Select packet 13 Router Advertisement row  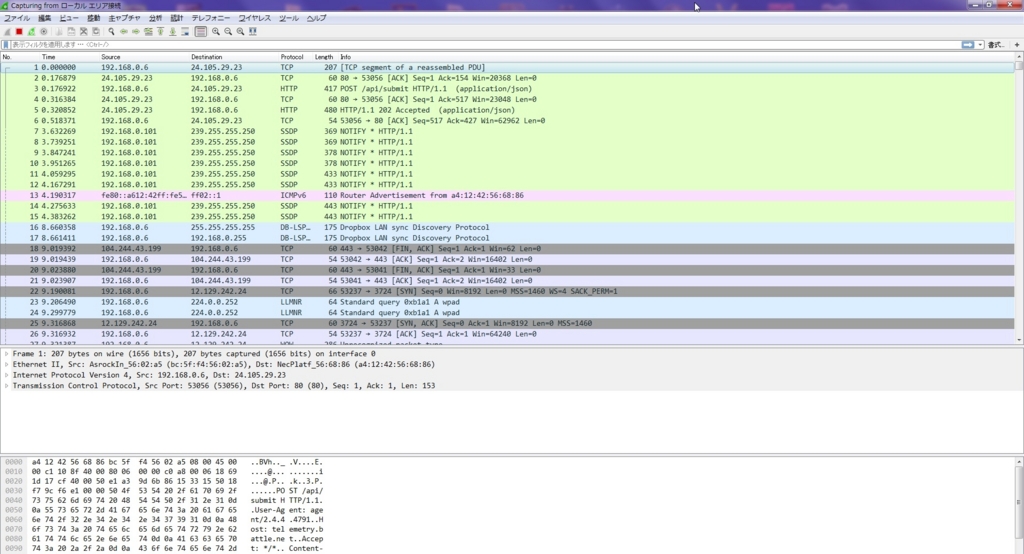point(507,195)
